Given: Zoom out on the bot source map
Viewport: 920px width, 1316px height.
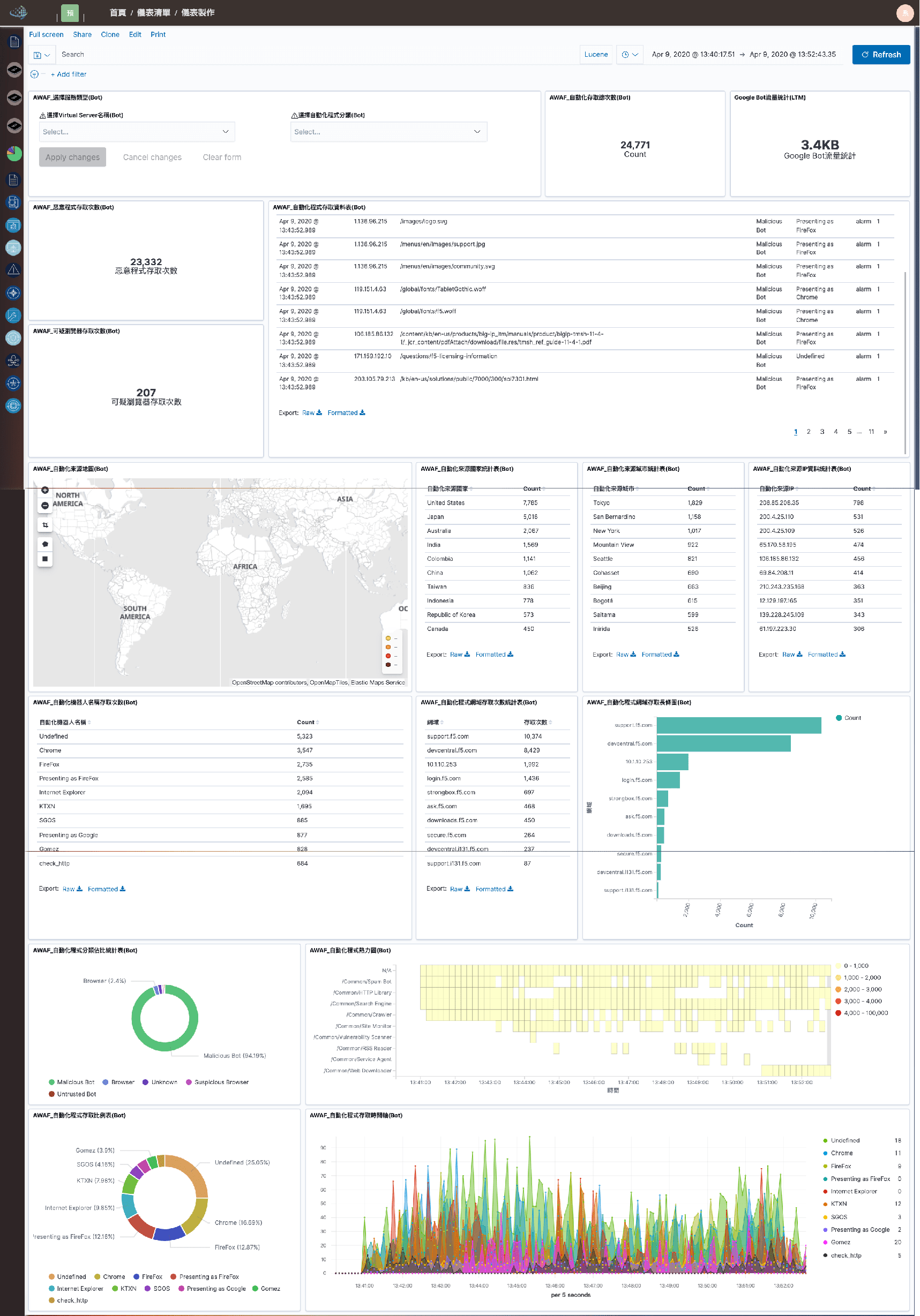Looking at the screenshot, I should [x=44, y=506].
